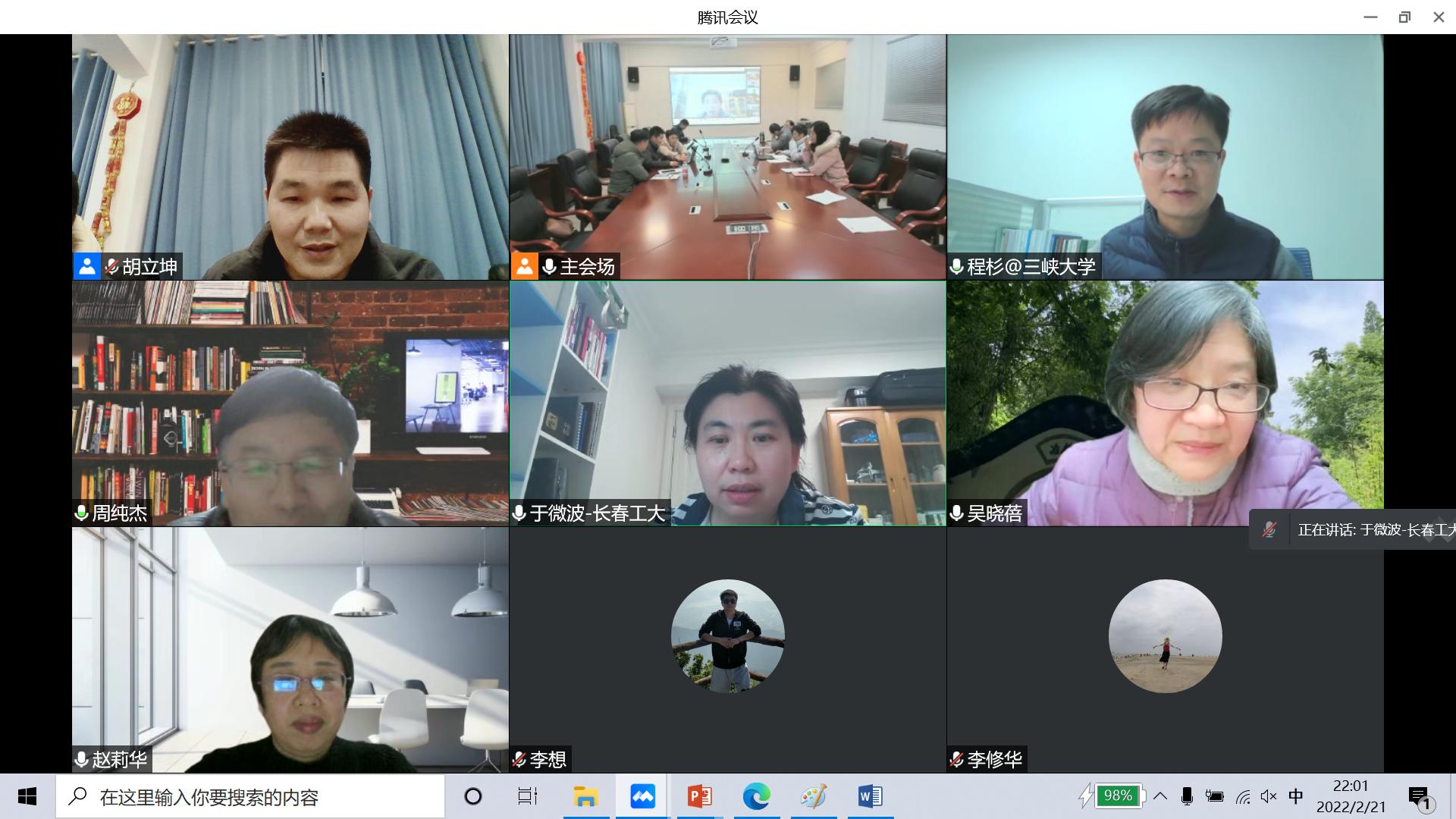
Task: Open the Windows Start menu
Action: [27, 796]
